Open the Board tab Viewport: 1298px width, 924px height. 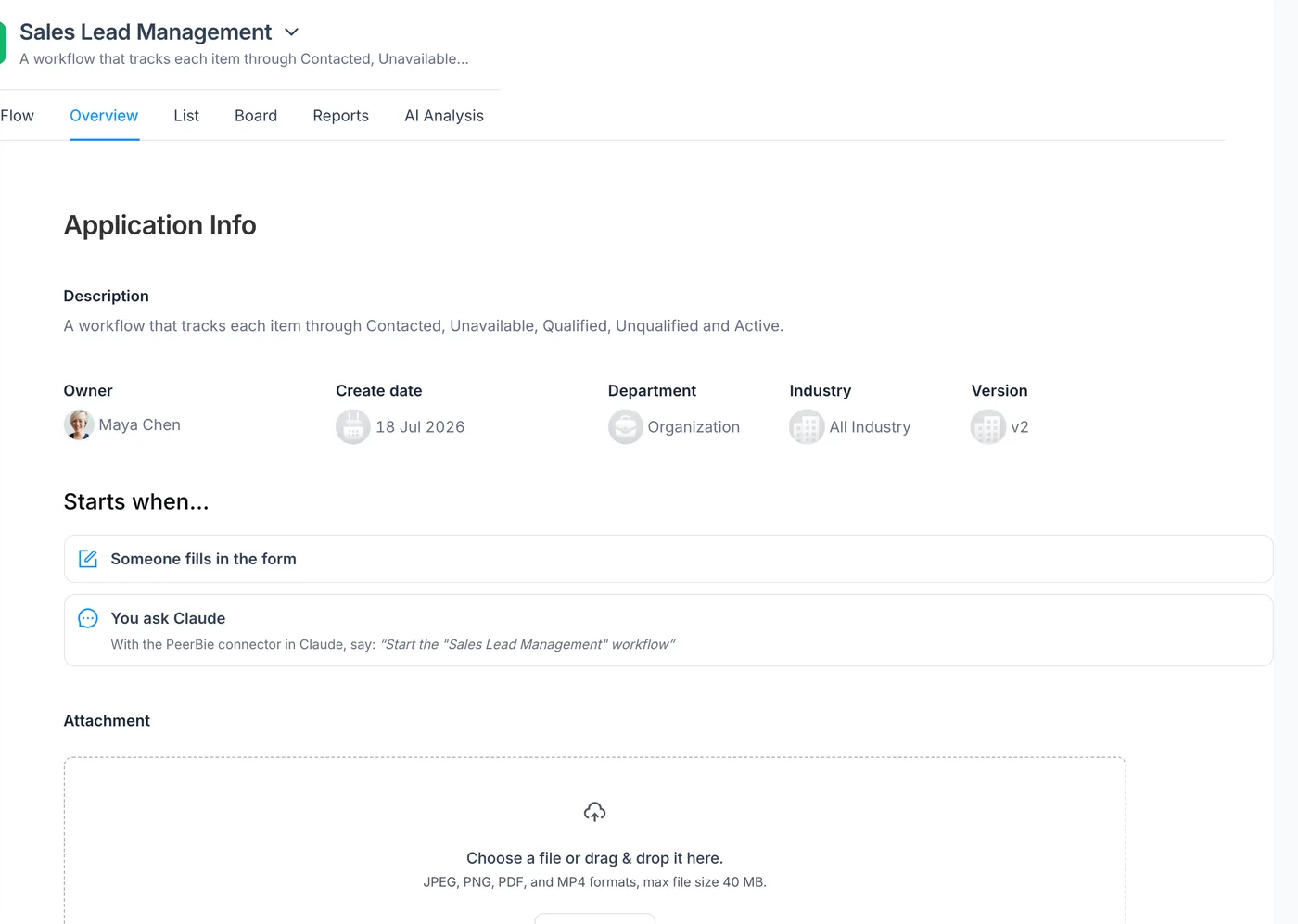coord(256,116)
